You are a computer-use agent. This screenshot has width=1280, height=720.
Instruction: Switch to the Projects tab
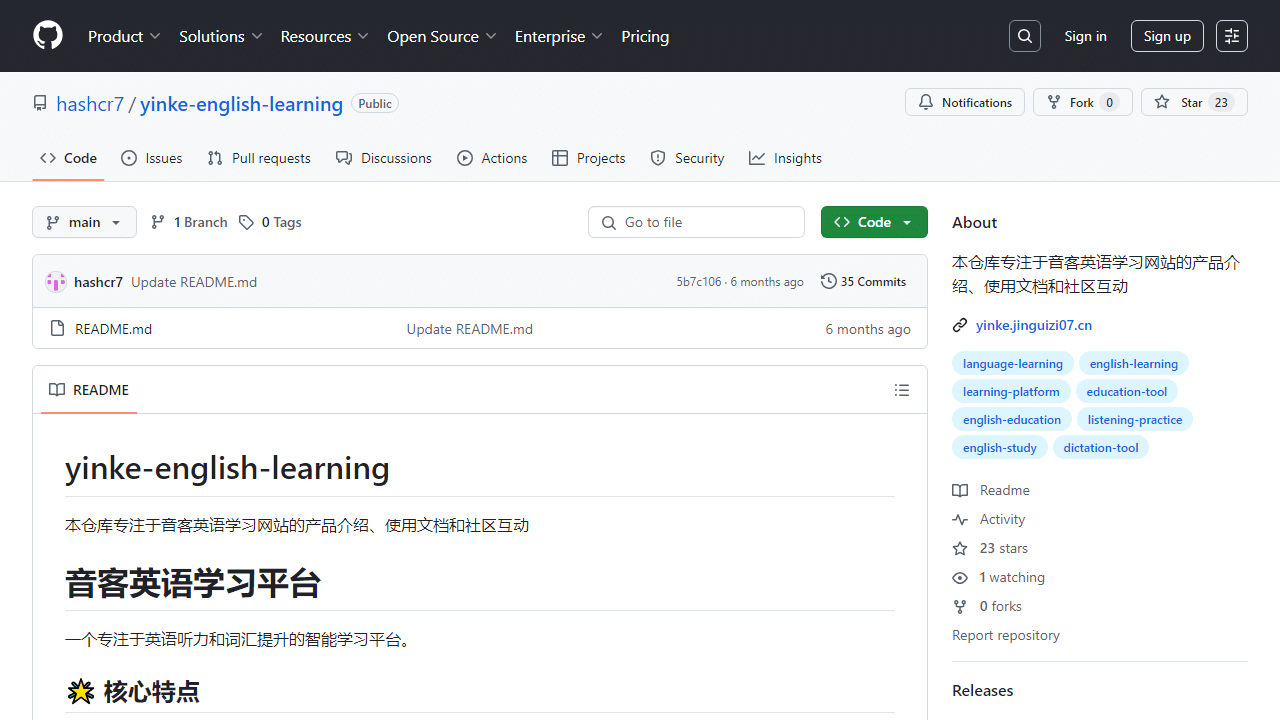click(589, 158)
